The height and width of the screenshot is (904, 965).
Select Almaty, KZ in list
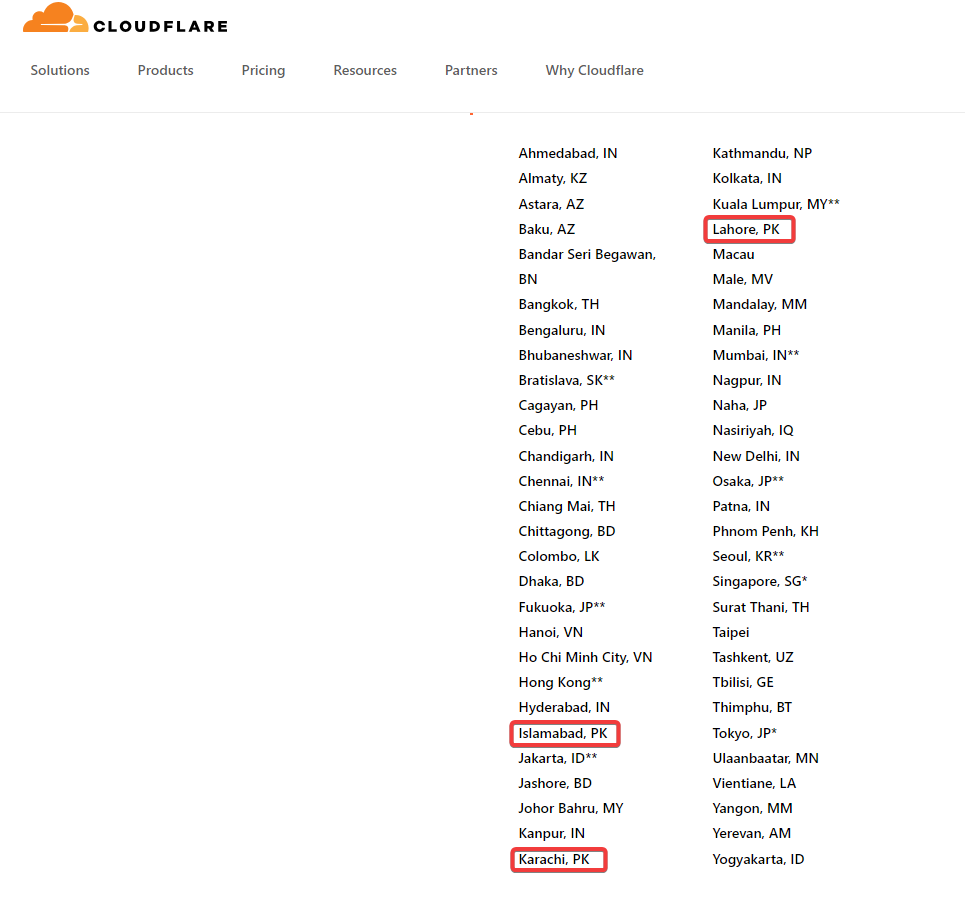pos(553,178)
